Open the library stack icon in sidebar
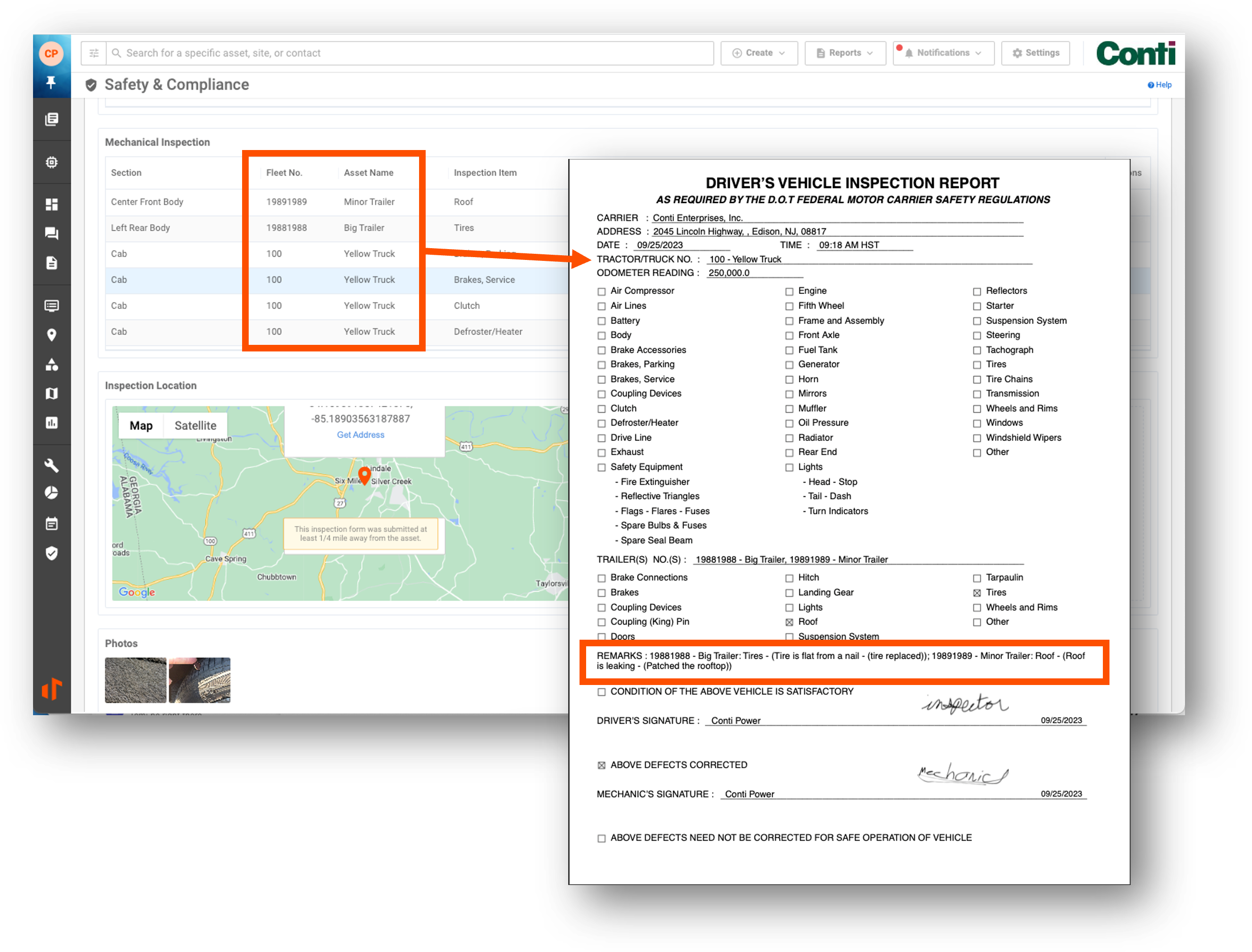1252x952 pixels. coord(51,119)
